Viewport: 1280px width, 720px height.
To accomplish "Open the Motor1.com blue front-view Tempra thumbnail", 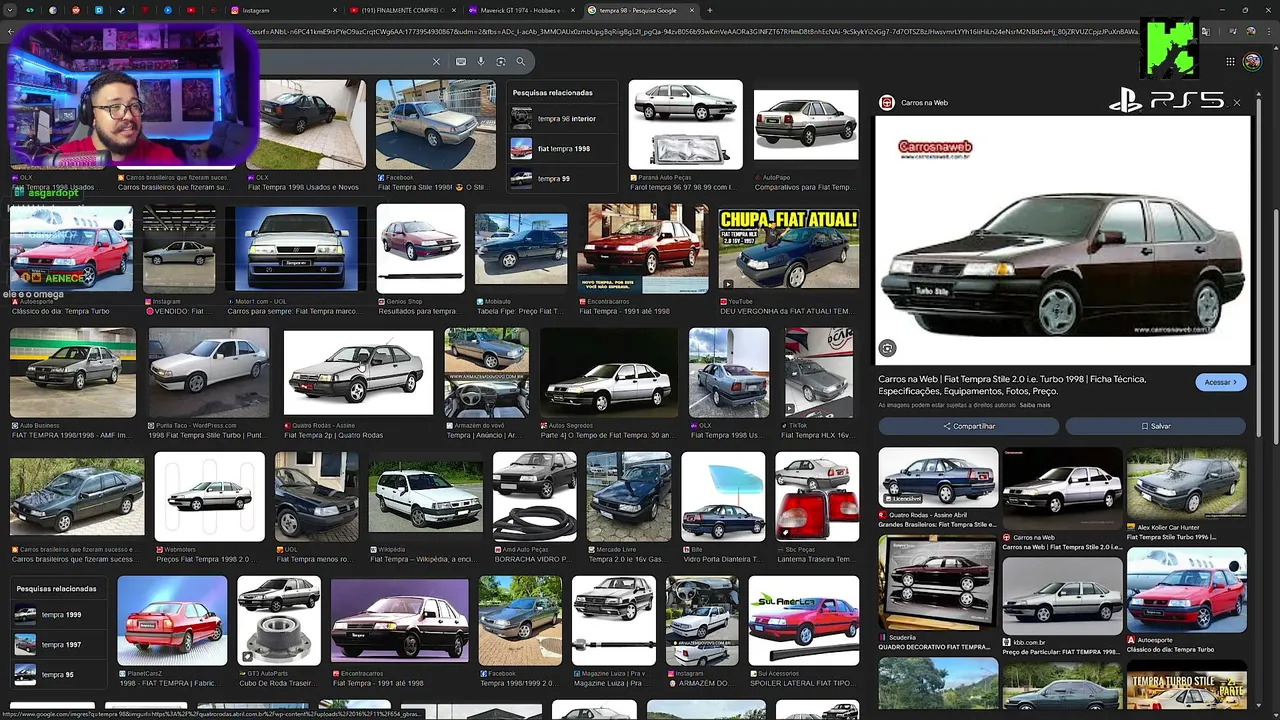I will click(296, 249).
